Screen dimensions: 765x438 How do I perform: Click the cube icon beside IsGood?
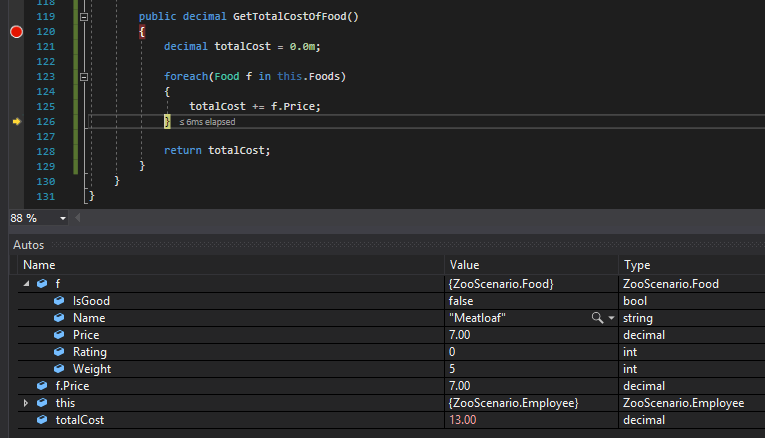coord(59,301)
